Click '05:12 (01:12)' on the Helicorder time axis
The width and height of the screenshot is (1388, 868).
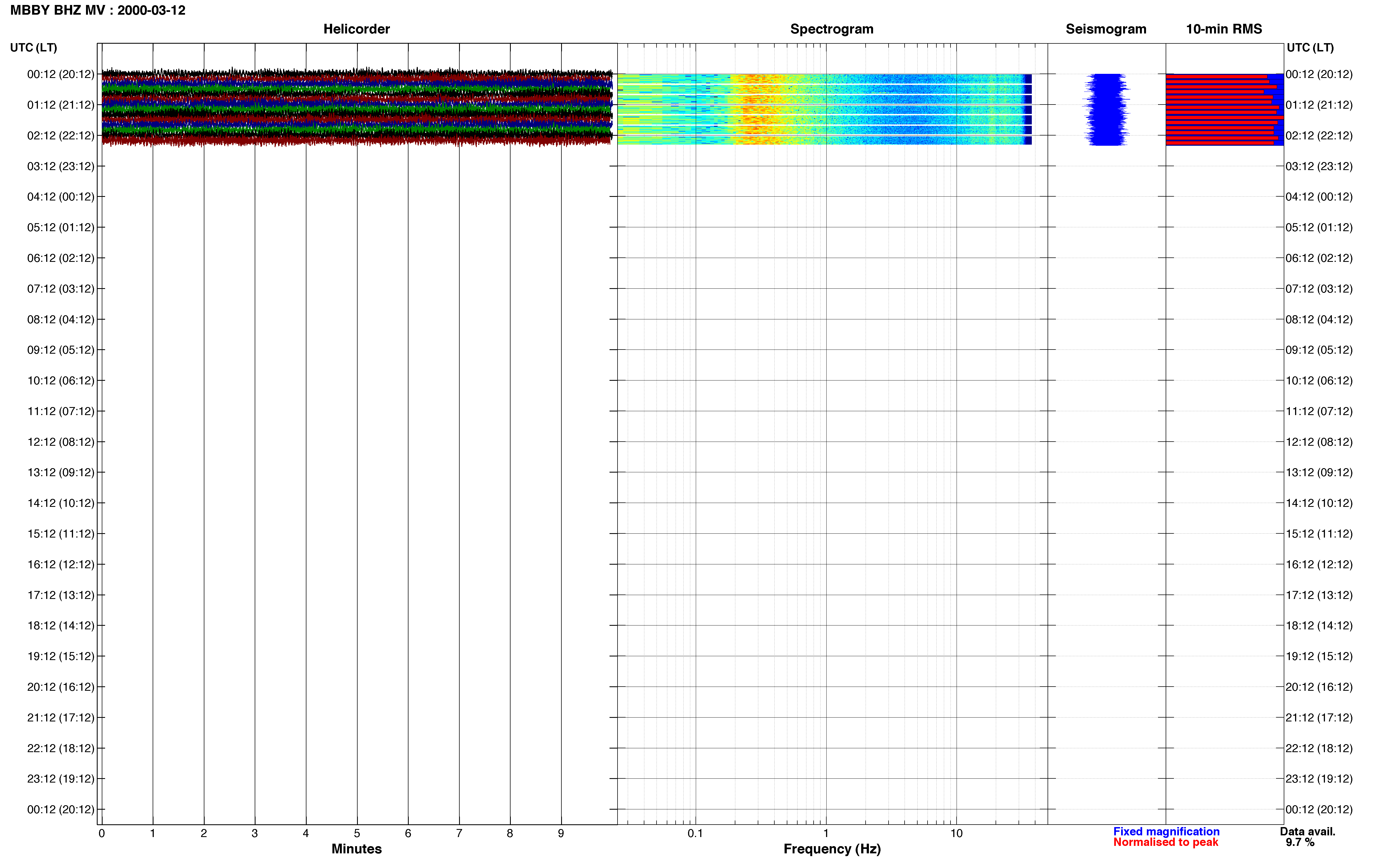61,227
